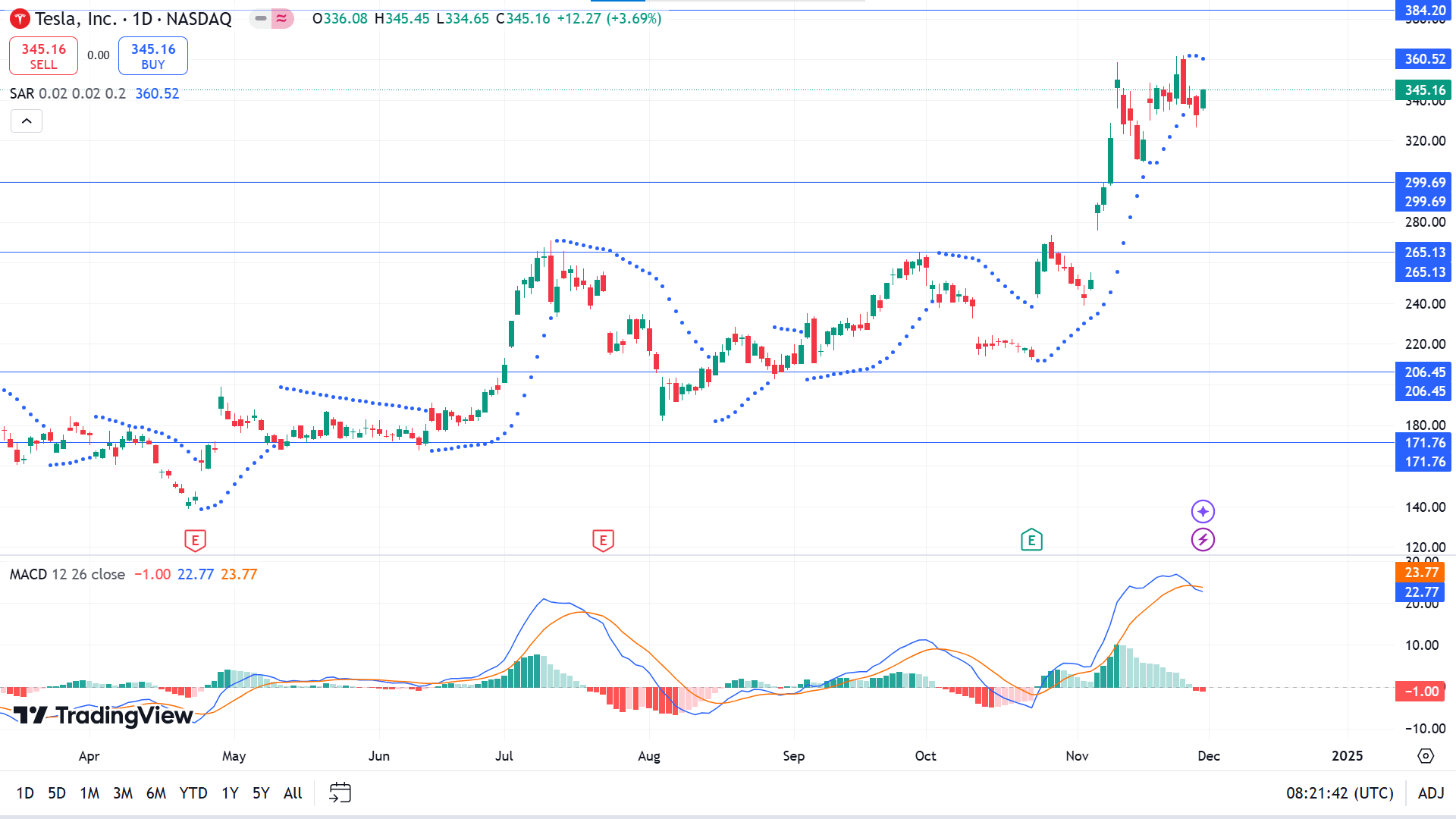Screen dimensions: 1456x819
Task: Click the 345.16 BUY button
Action: click(153, 56)
